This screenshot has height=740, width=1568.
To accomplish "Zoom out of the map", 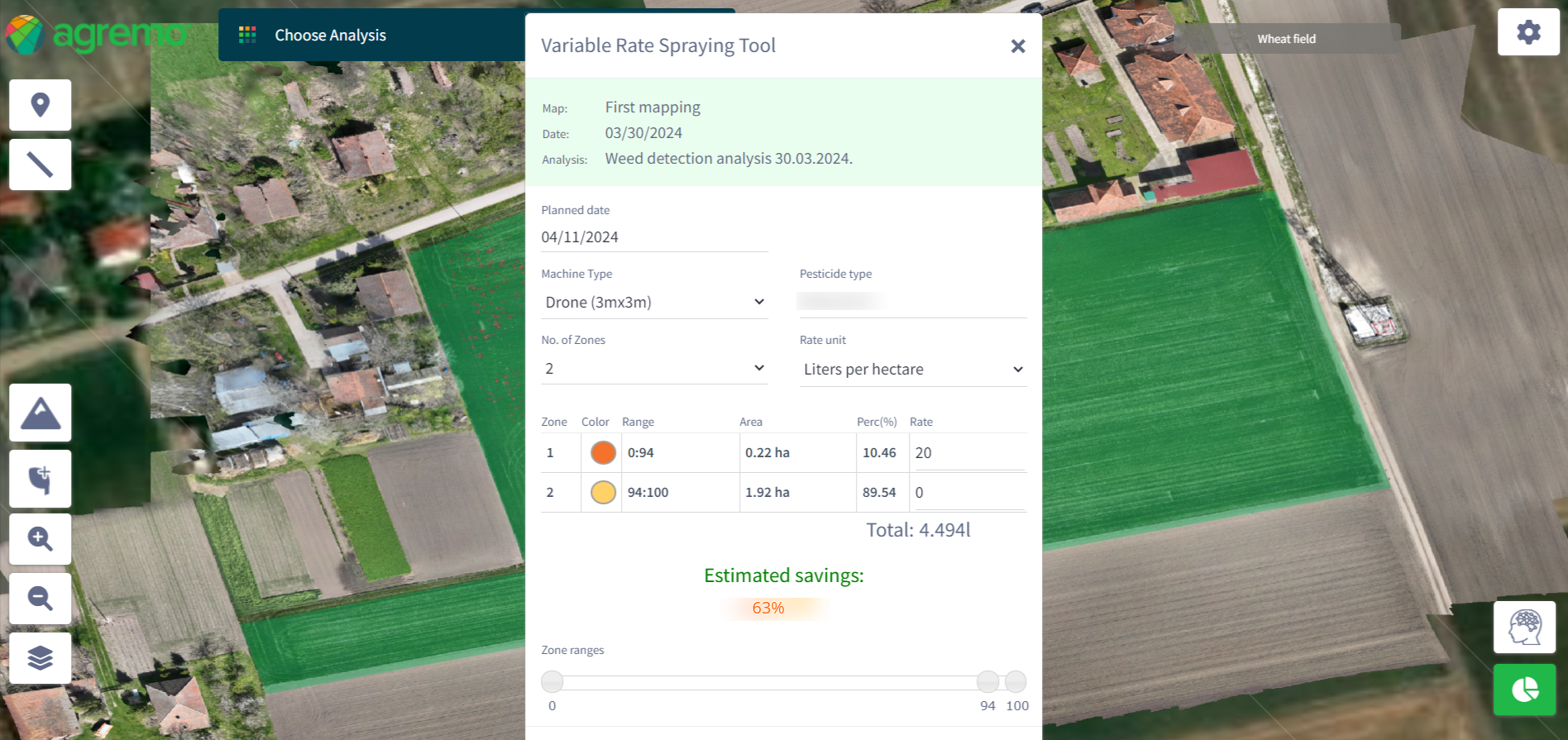I will tap(40, 598).
